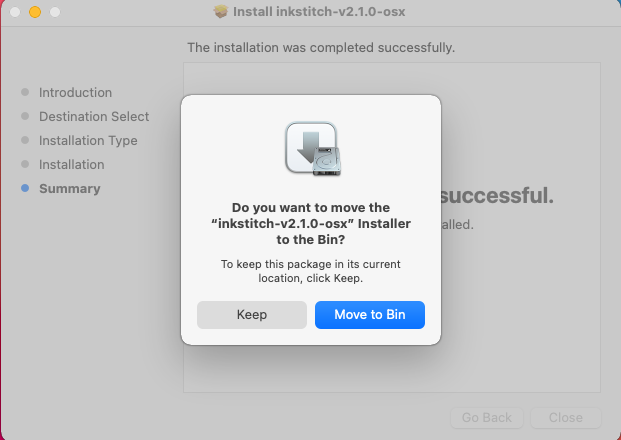Click the yellow minimize window button
The image size is (621, 440).
pos(35,12)
